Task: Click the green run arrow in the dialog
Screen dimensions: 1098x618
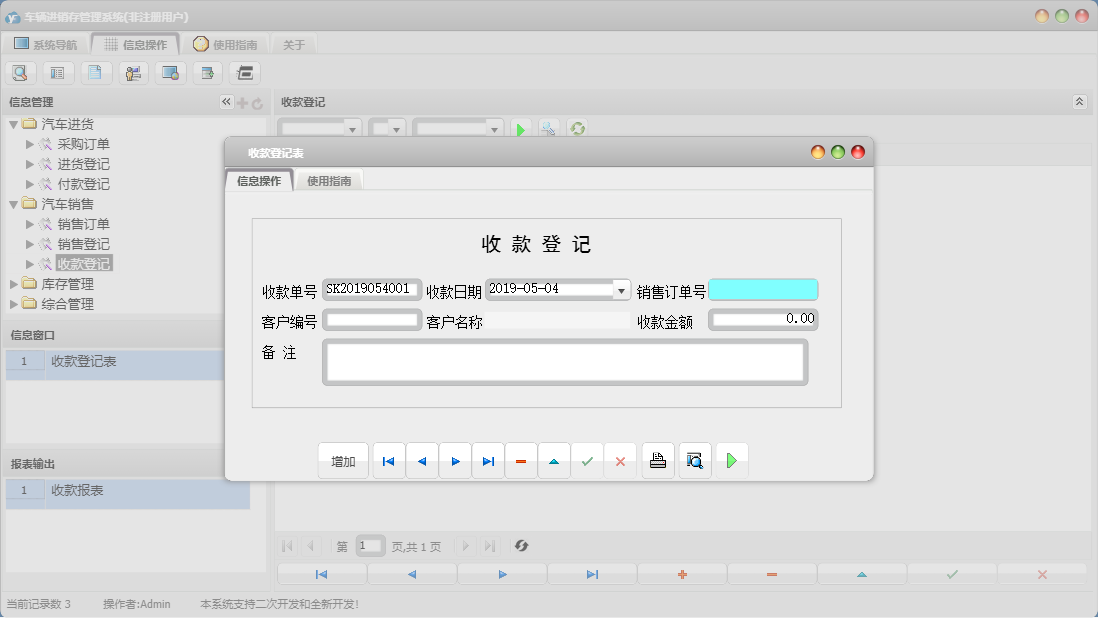Action: pyautogui.click(x=731, y=460)
